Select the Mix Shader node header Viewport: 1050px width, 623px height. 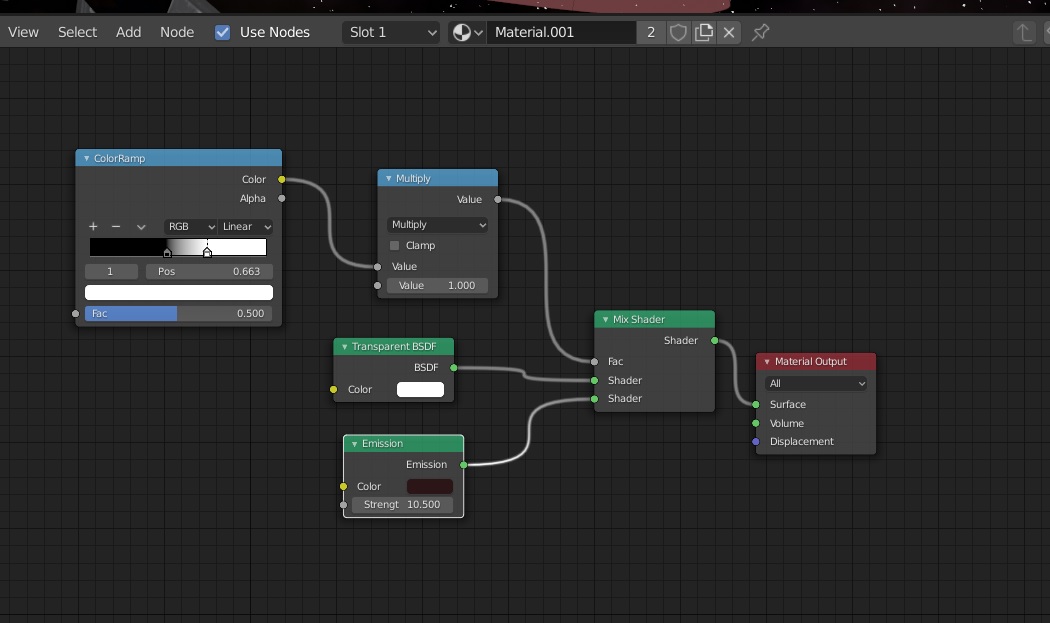pos(654,320)
